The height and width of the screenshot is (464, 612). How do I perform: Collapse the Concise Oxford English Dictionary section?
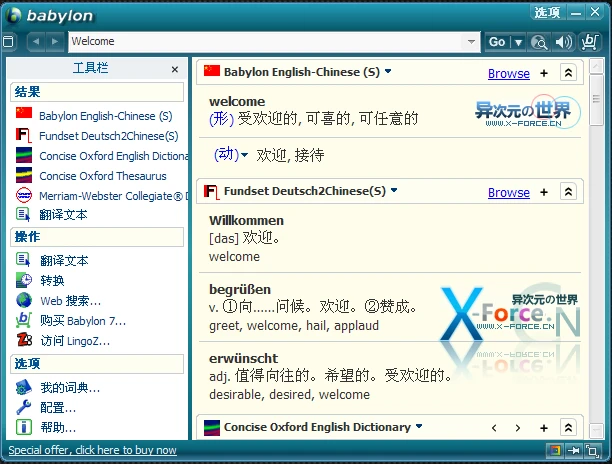point(568,428)
